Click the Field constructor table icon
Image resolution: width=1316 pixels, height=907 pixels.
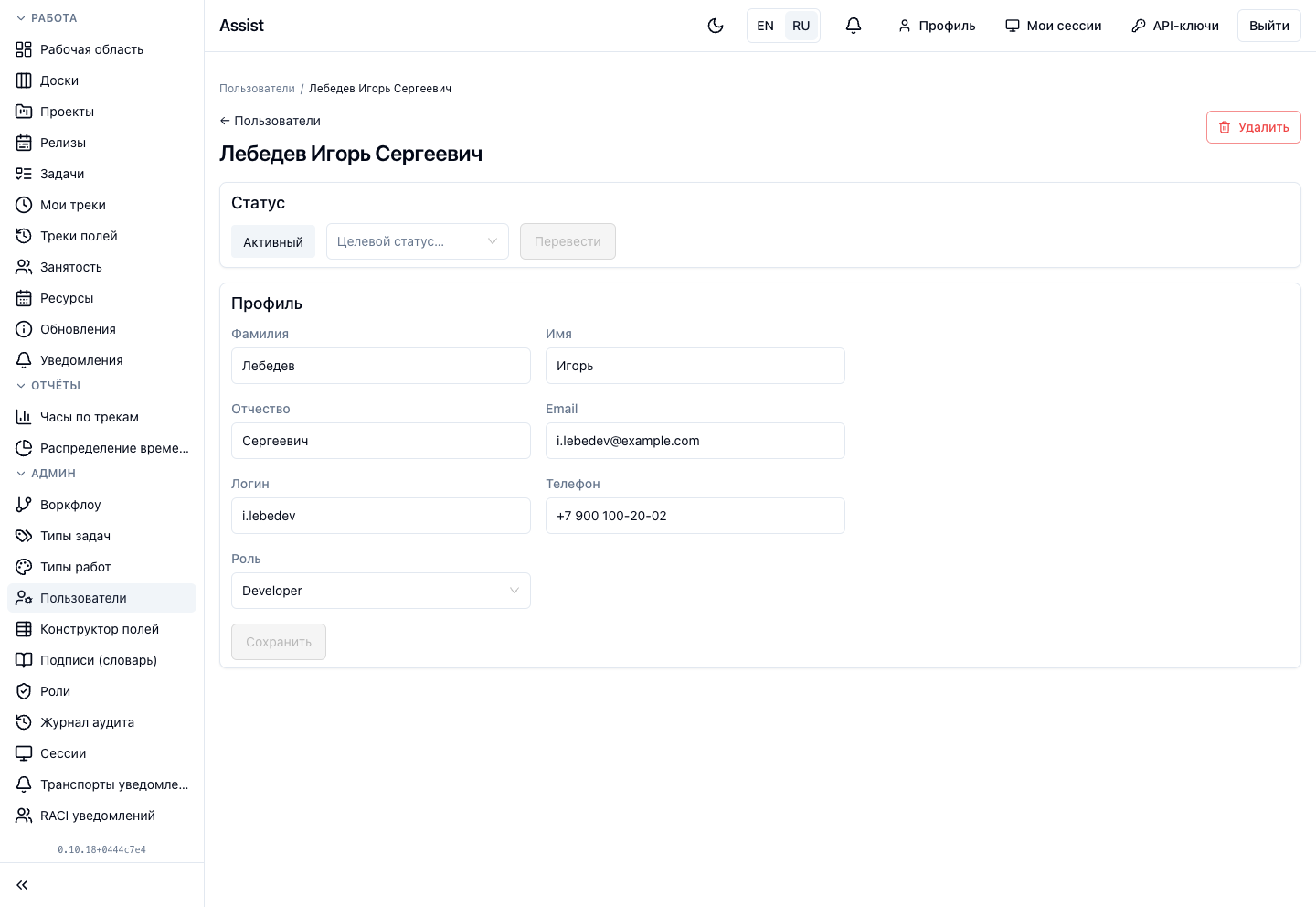24,629
